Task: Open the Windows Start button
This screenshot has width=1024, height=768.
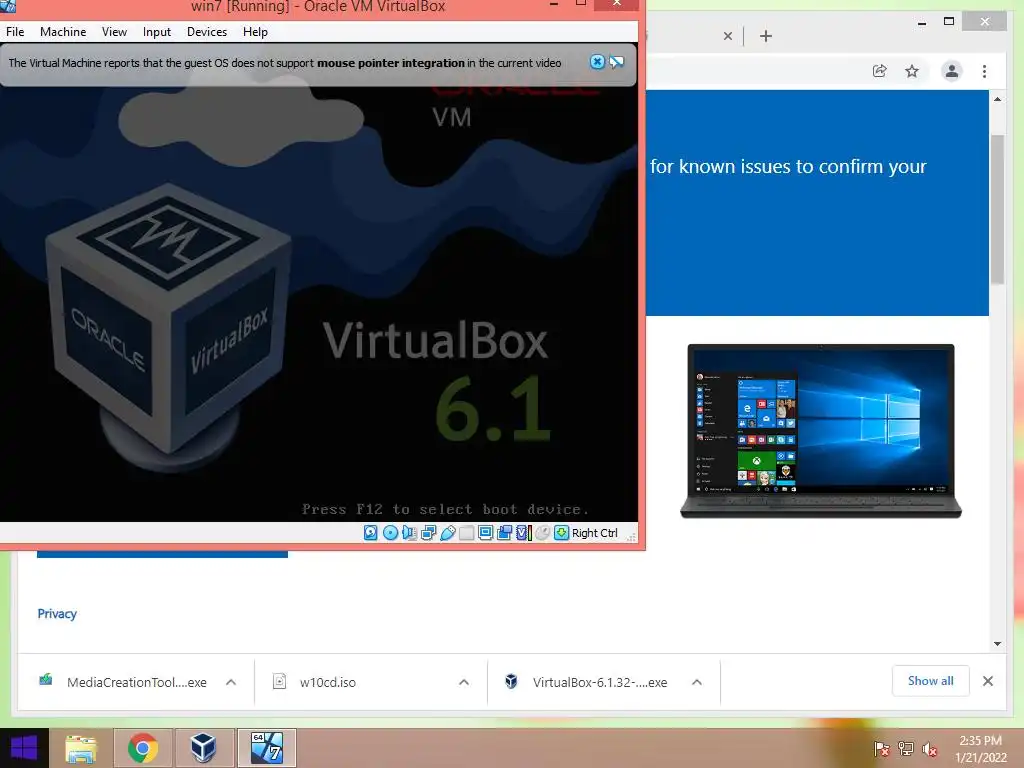Action: click(24, 748)
